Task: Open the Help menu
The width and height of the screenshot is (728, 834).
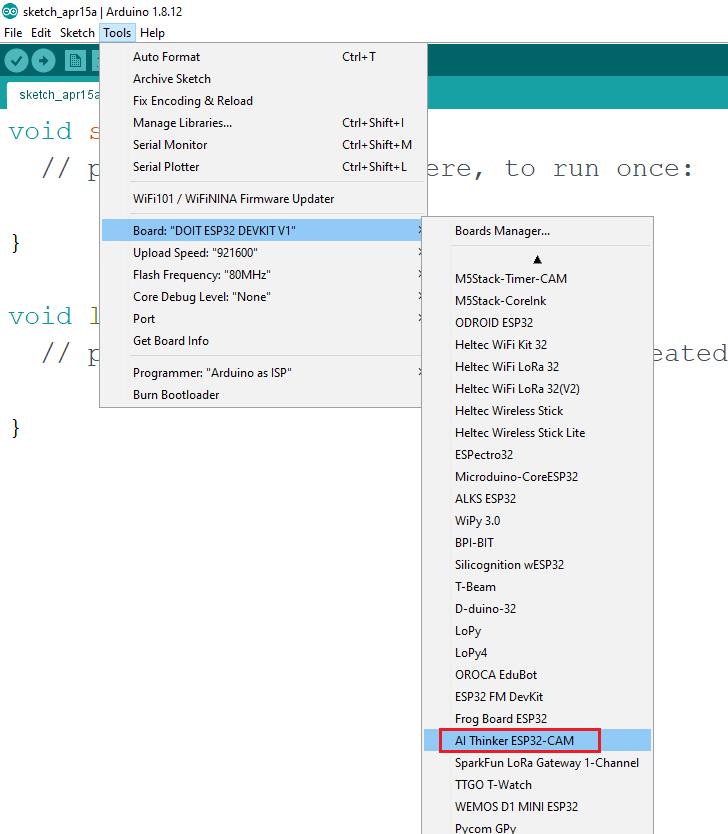Action: [152, 33]
